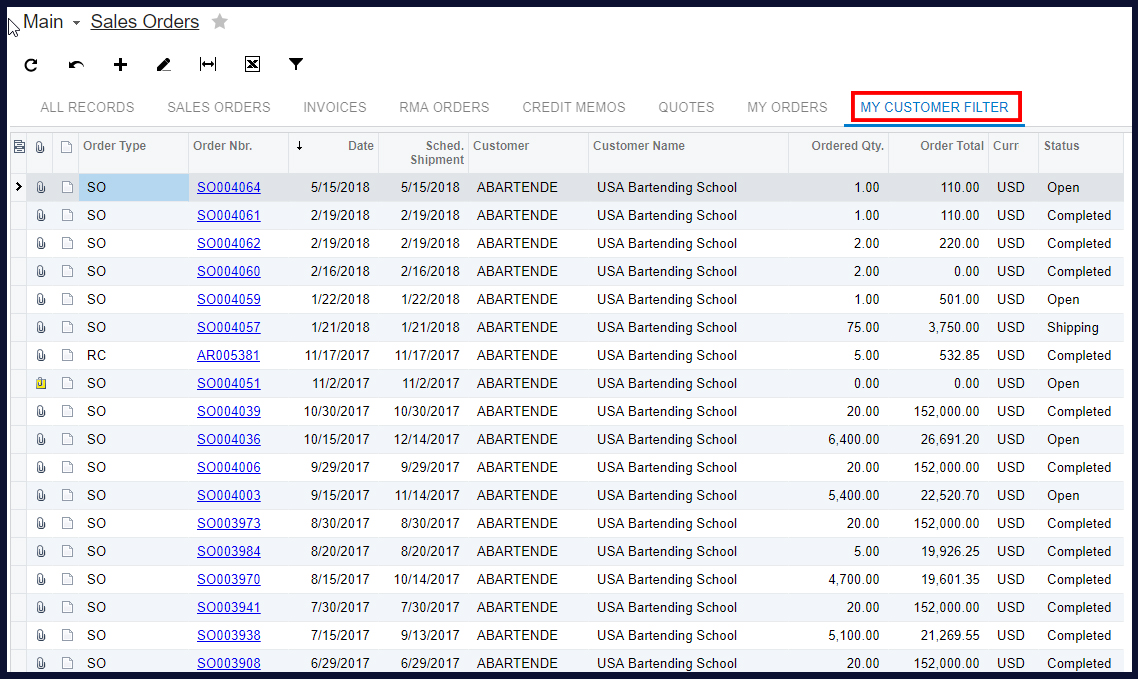The width and height of the screenshot is (1138, 679).
Task: Open note icon for order SO004003
Action: click(67, 495)
